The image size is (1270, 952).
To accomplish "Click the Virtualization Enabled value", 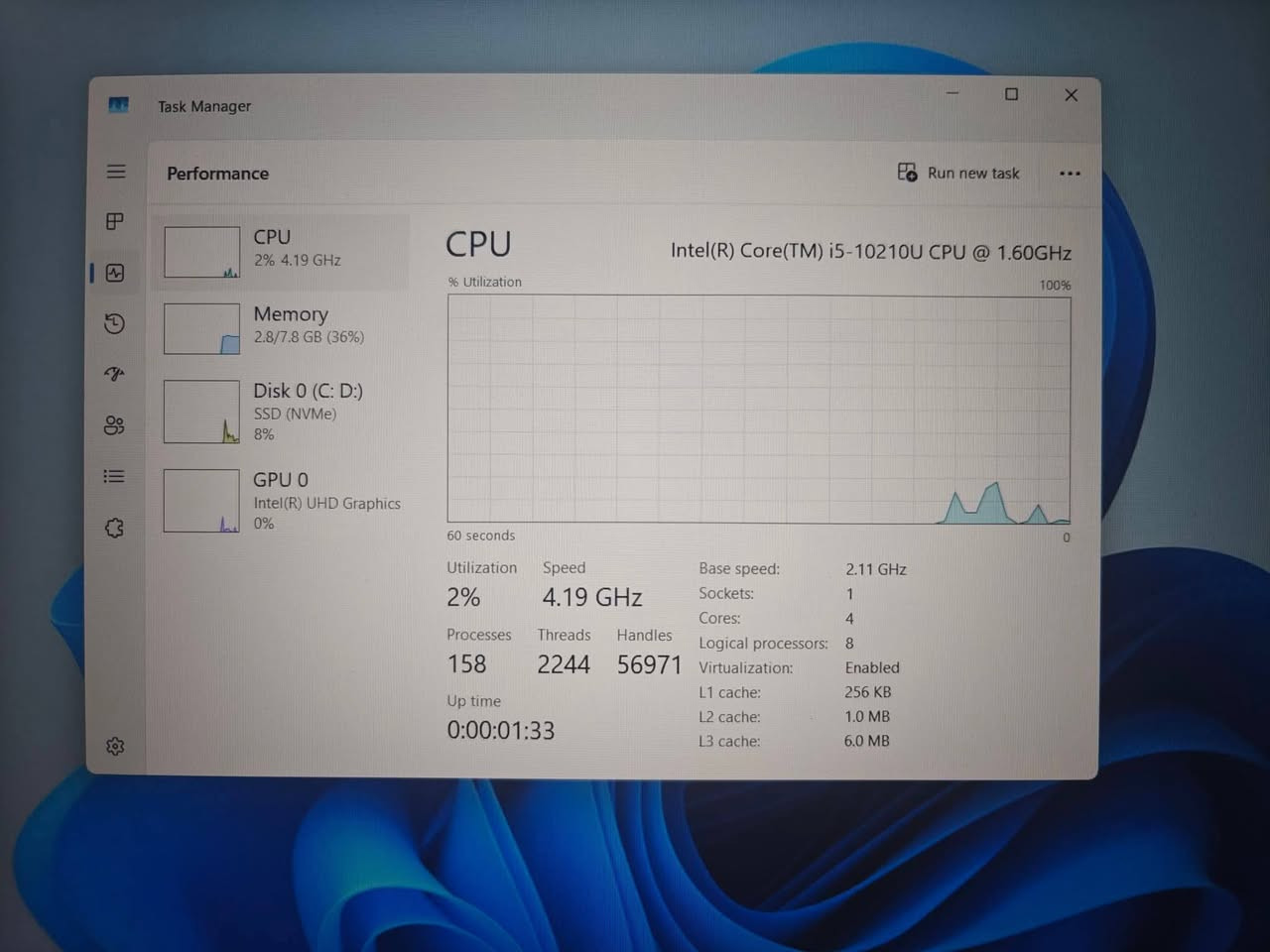I will [x=872, y=667].
